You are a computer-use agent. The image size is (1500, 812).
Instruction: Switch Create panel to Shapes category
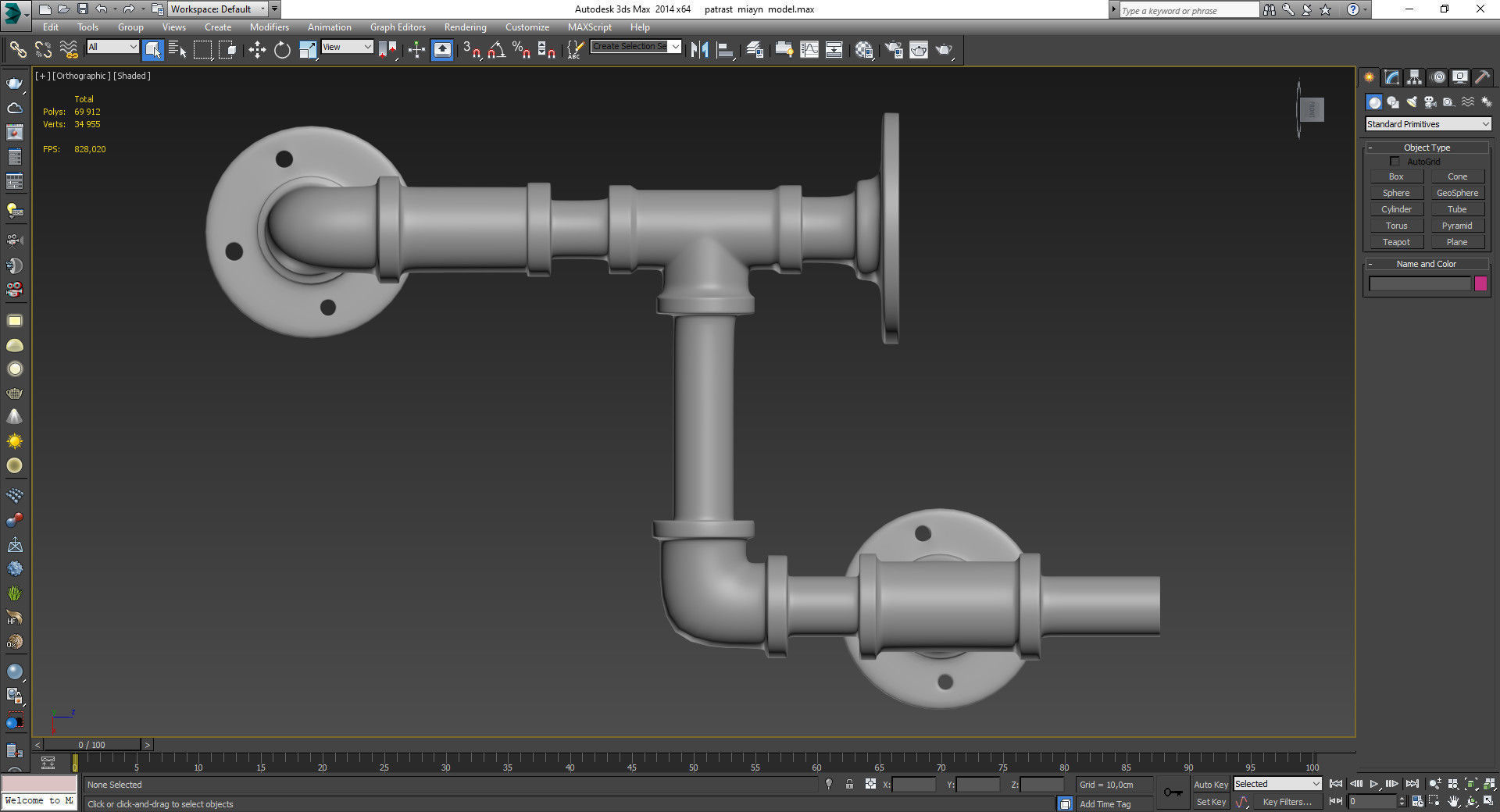(1393, 102)
